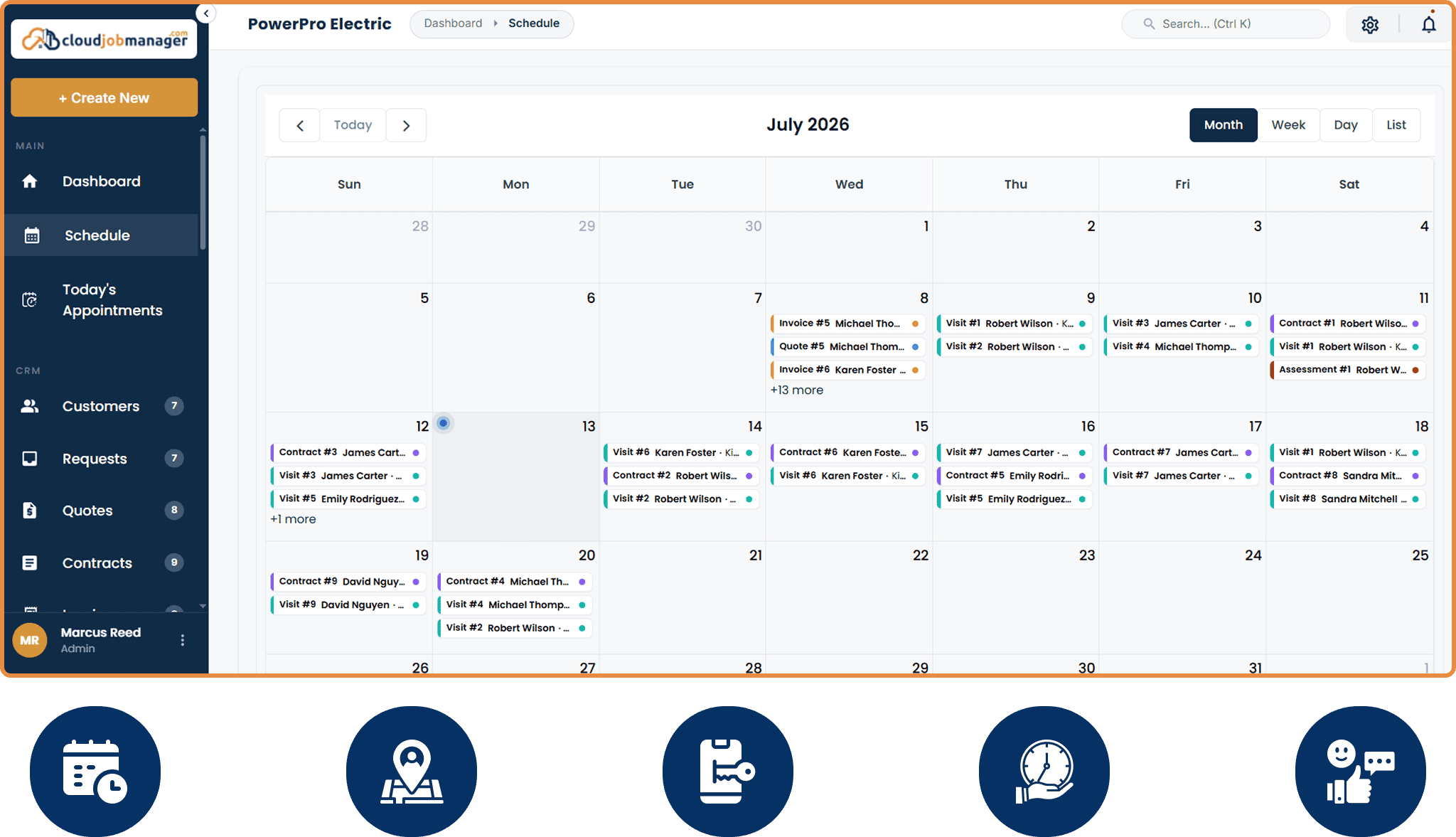Open Visit #8 Sandra Mitchell event
This screenshot has height=837, width=1456.
(x=1348, y=499)
